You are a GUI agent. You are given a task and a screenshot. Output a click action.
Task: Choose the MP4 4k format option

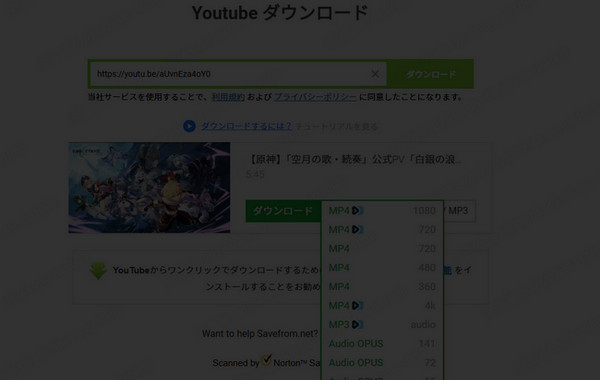click(382, 305)
